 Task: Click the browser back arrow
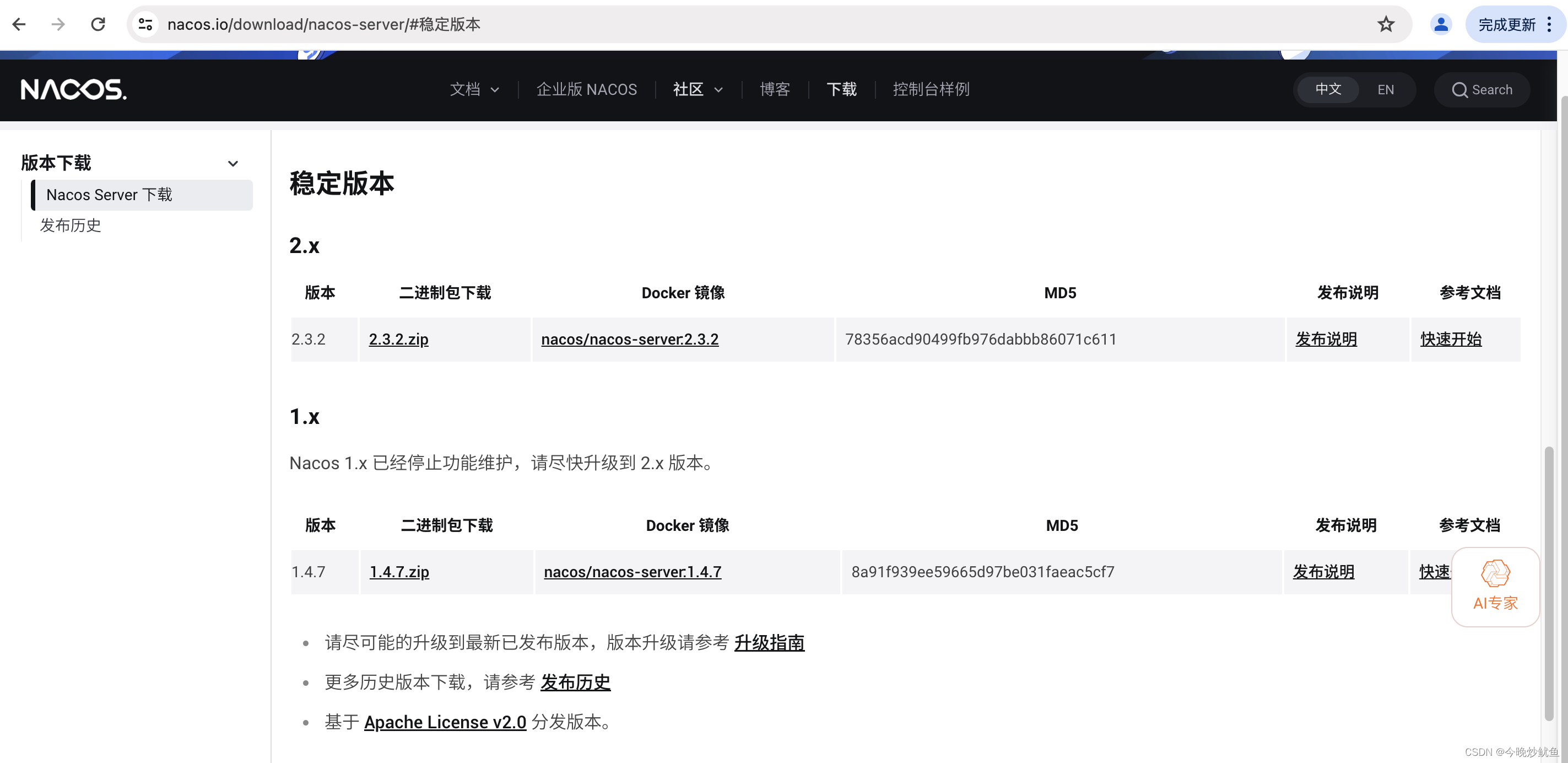click(x=19, y=24)
